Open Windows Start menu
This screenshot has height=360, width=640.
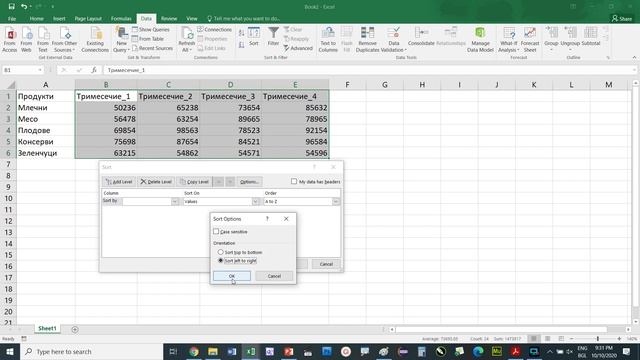(x=10, y=351)
